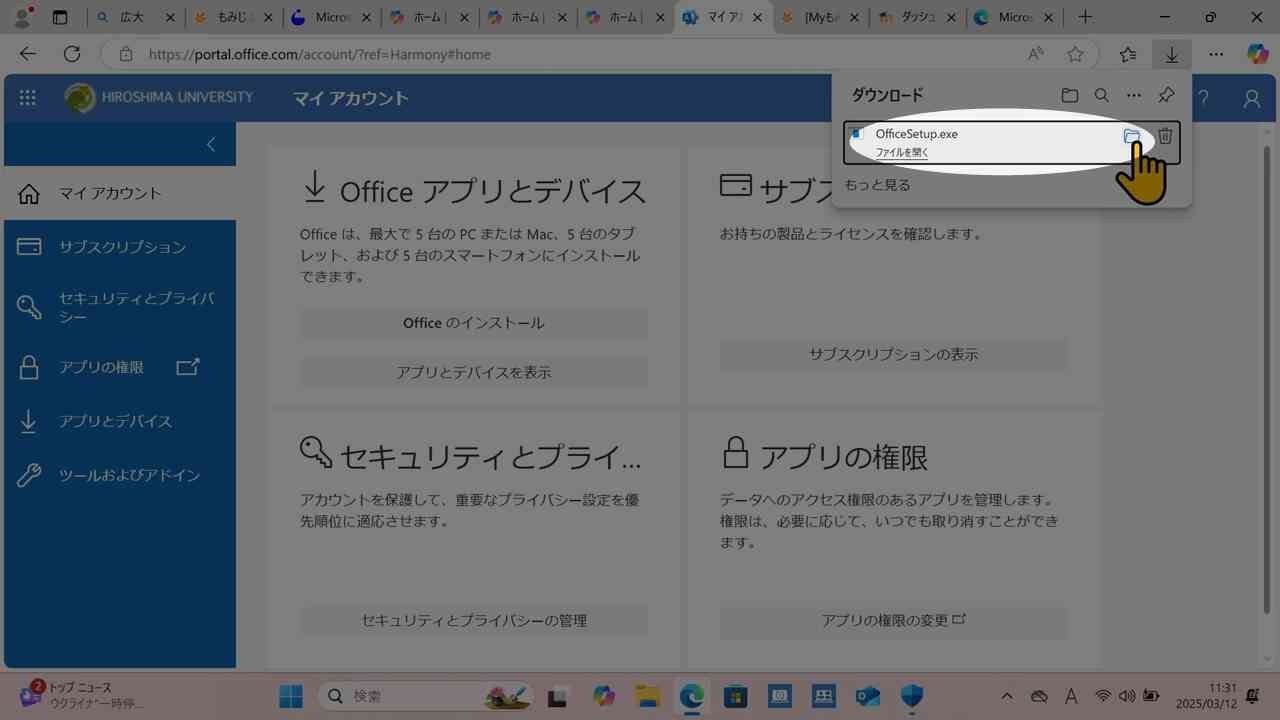1280x720 pixels.
Task: Search downloads with the magnifier icon
Action: 1101,95
